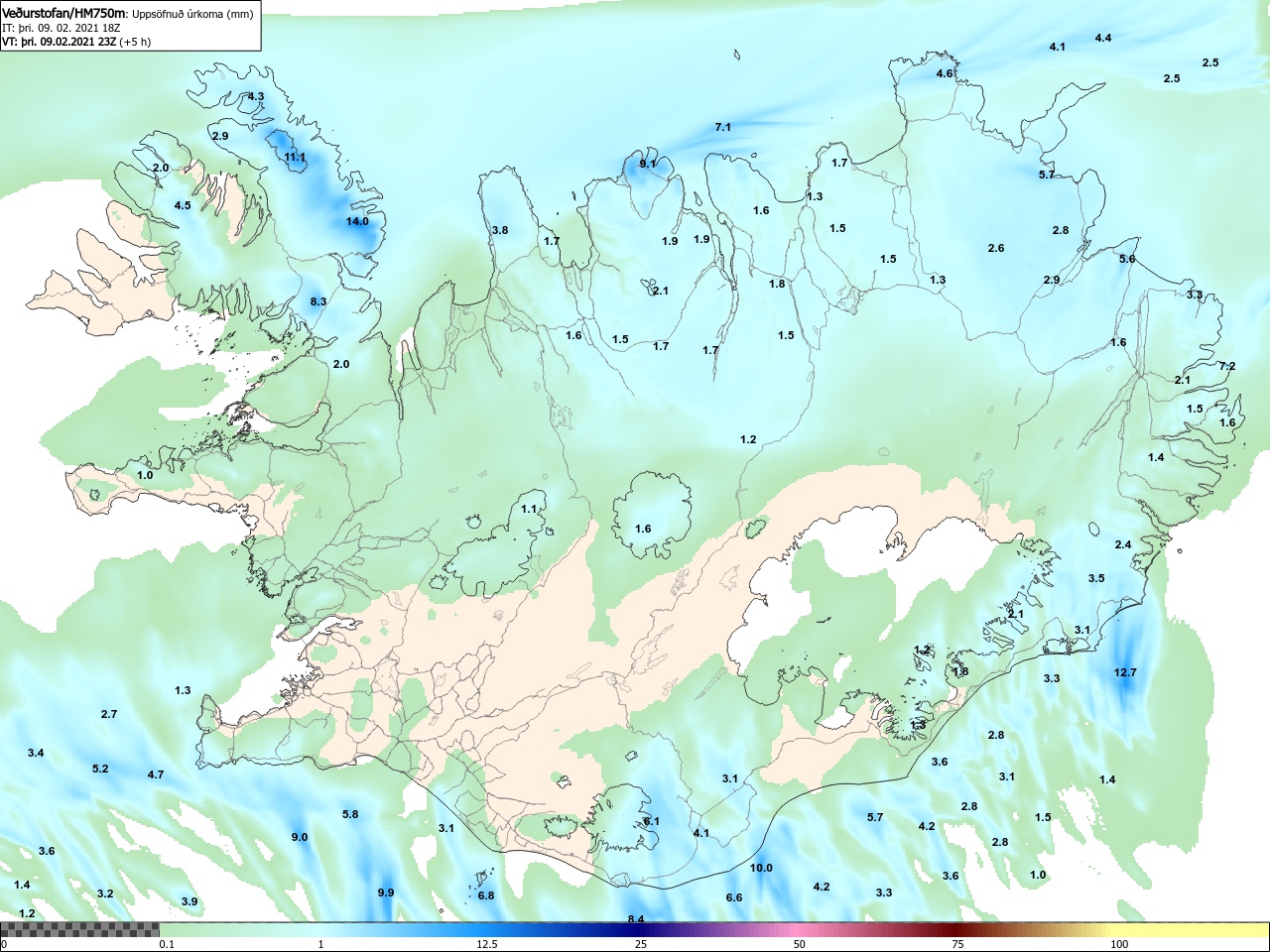This screenshot has width=1270, height=952.
Task: Click the 2.4 precipitation value
Action: (x=1123, y=544)
